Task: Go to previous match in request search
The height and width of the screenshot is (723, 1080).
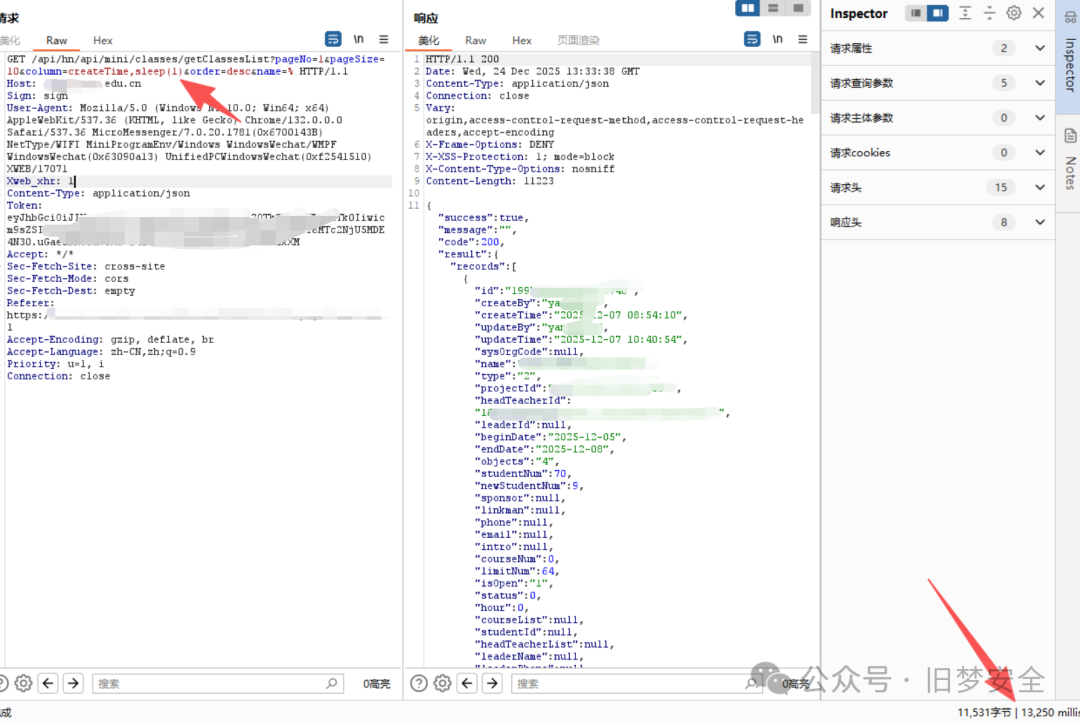Action: point(48,683)
